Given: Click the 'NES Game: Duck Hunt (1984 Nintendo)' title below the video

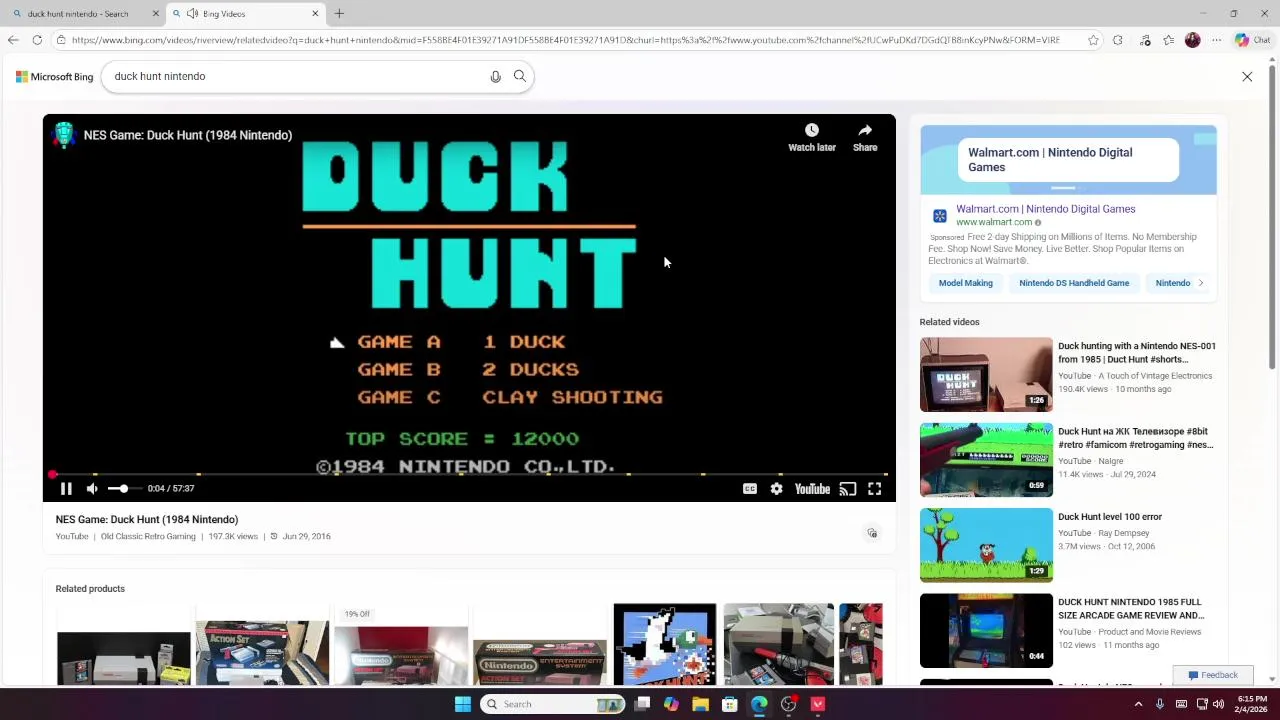Looking at the screenshot, I should tap(147, 519).
